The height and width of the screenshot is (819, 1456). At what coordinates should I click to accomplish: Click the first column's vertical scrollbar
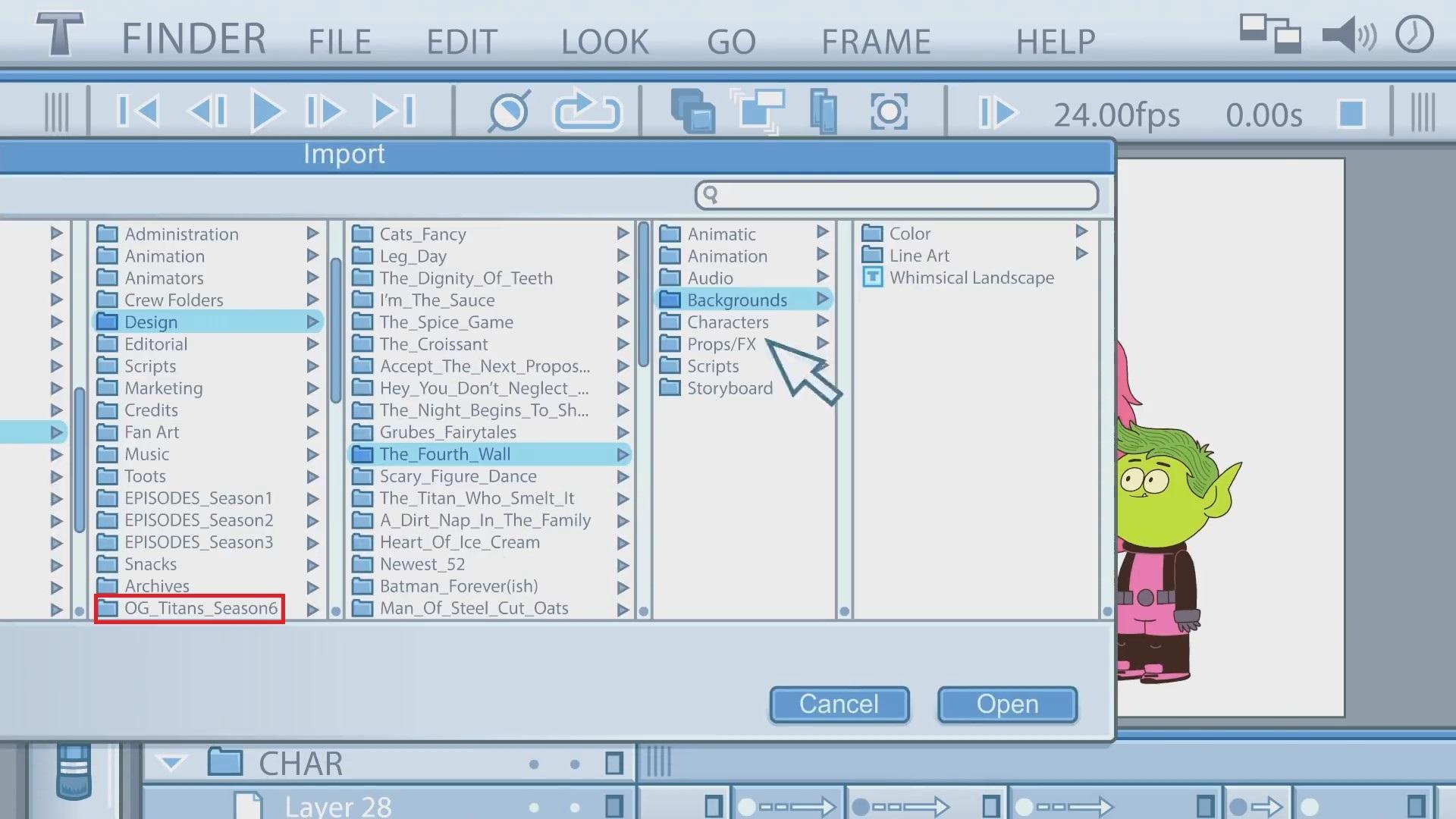[x=80, y=460]
